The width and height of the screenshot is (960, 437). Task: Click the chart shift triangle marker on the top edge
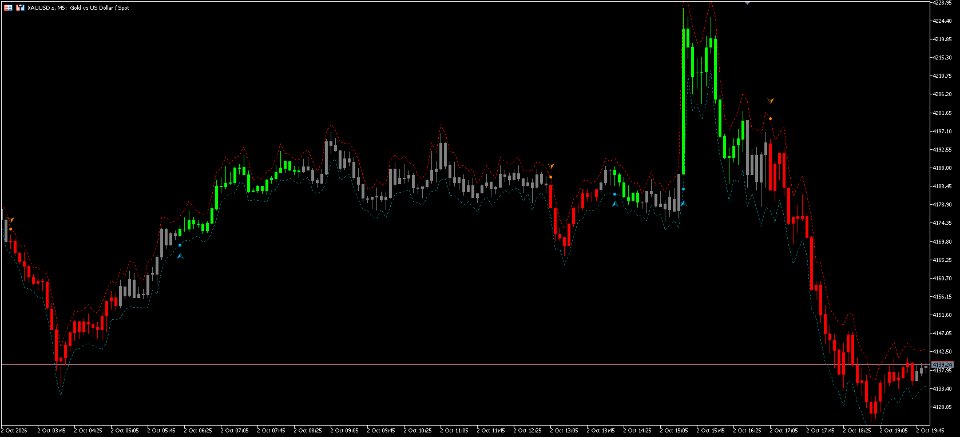tap(747, 2)
